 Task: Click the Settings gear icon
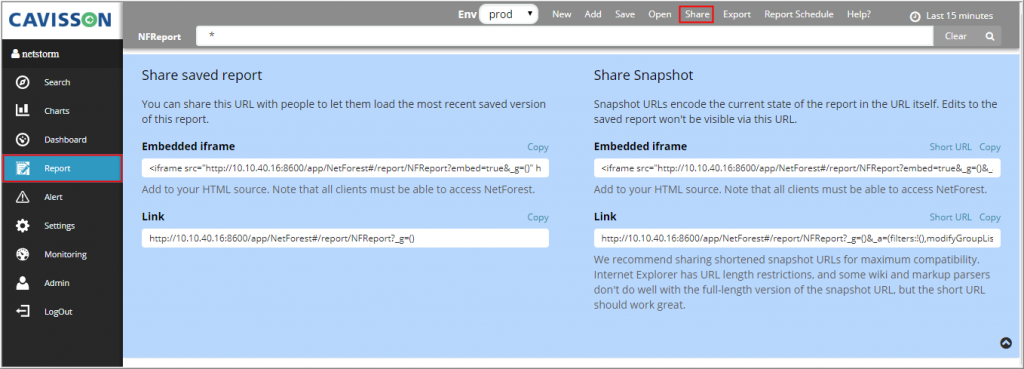click(x=23, y=226)
